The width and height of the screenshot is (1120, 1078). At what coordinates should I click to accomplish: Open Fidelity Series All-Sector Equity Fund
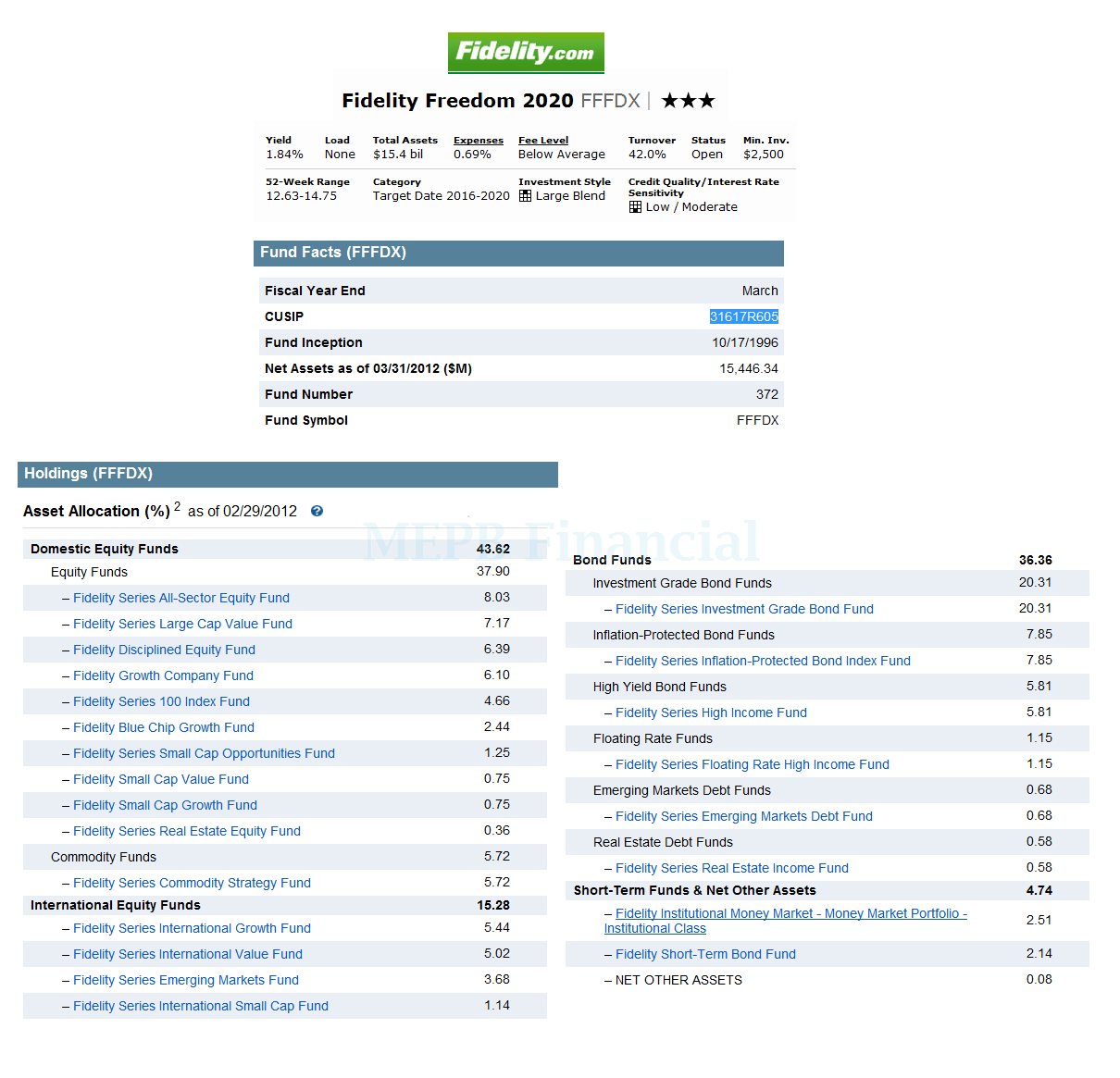point(181,598)
